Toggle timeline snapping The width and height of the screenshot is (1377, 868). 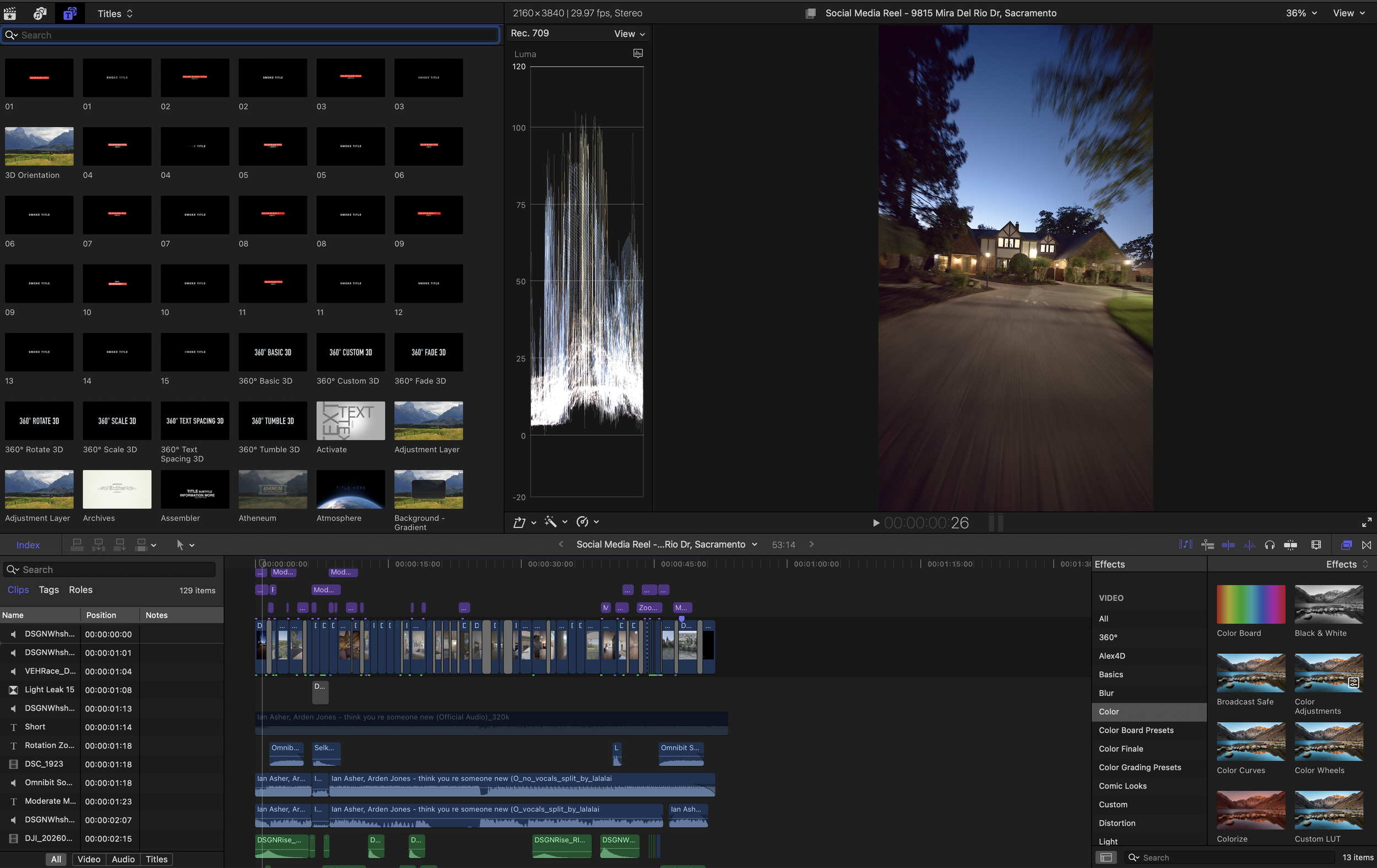click(x=1290, y=544)
